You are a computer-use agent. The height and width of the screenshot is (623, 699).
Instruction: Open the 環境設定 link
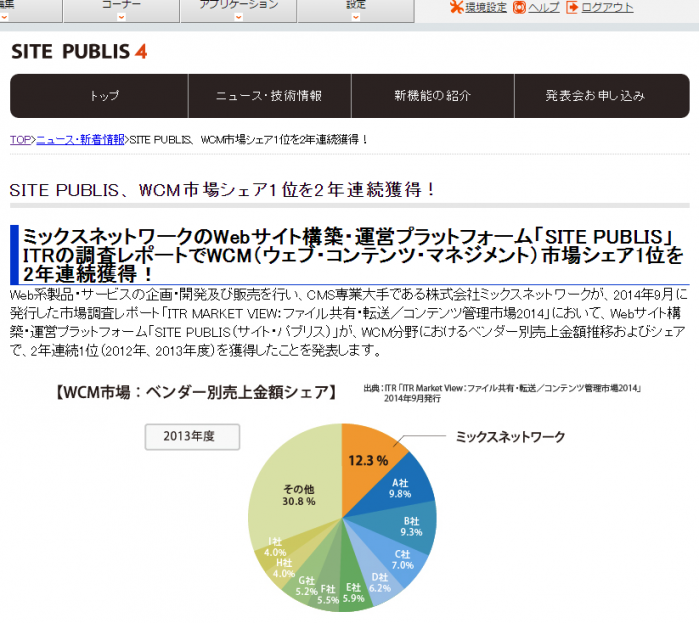tap(486, 7)
